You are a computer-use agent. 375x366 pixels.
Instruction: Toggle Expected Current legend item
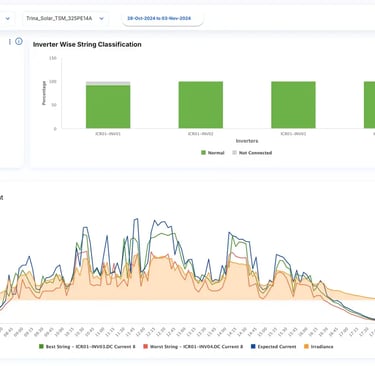(x=273, y=347)
